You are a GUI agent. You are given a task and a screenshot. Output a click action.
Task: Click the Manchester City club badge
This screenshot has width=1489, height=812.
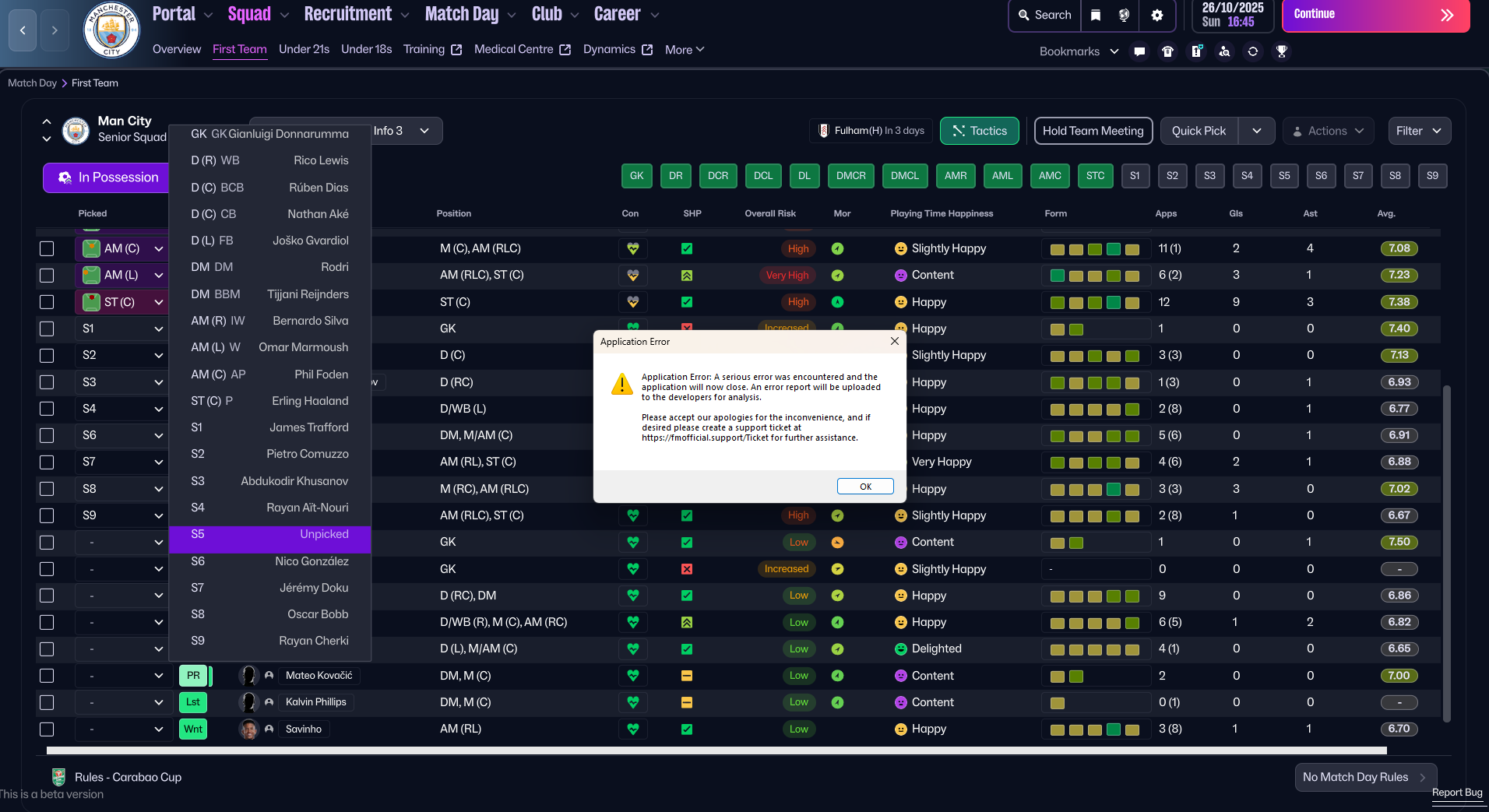[x=111, y=30]
